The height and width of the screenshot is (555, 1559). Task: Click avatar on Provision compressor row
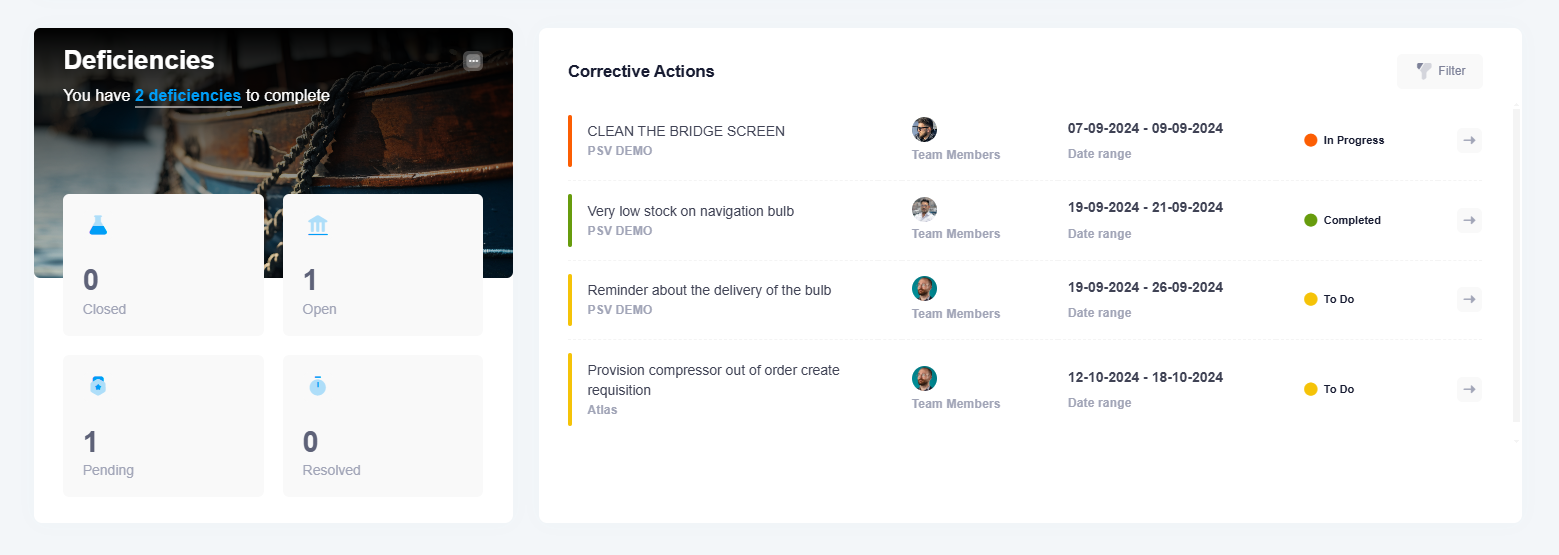click(x=924, y=378)
